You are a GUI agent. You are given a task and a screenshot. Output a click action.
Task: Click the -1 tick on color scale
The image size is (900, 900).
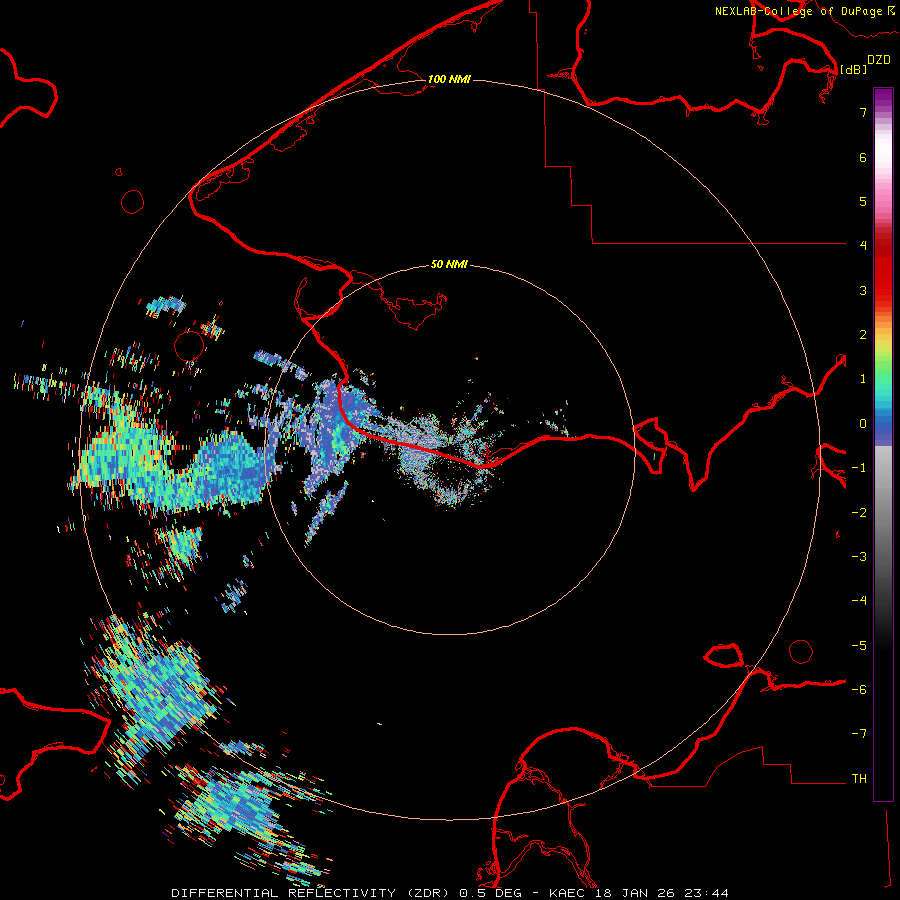859,468
